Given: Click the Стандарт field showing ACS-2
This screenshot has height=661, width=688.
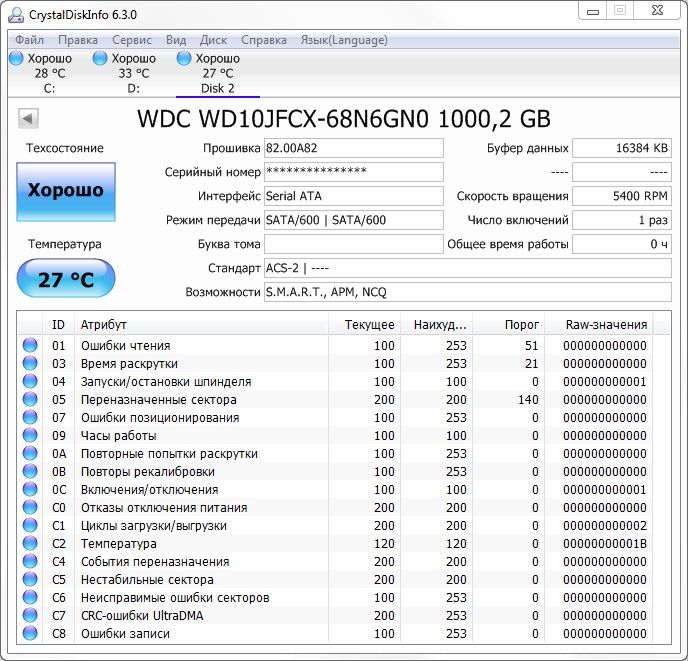Looking at the screenshot, I should coord(468,268).
